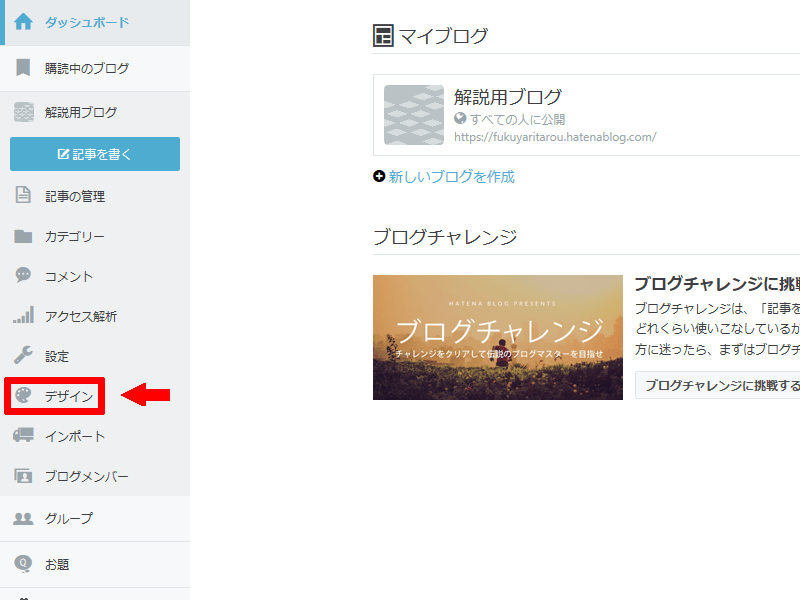Click the ブログチャレンジ section heading
The width and height of the screenshot is (800, 600).
pyautogui.click(x=445, y=237)
